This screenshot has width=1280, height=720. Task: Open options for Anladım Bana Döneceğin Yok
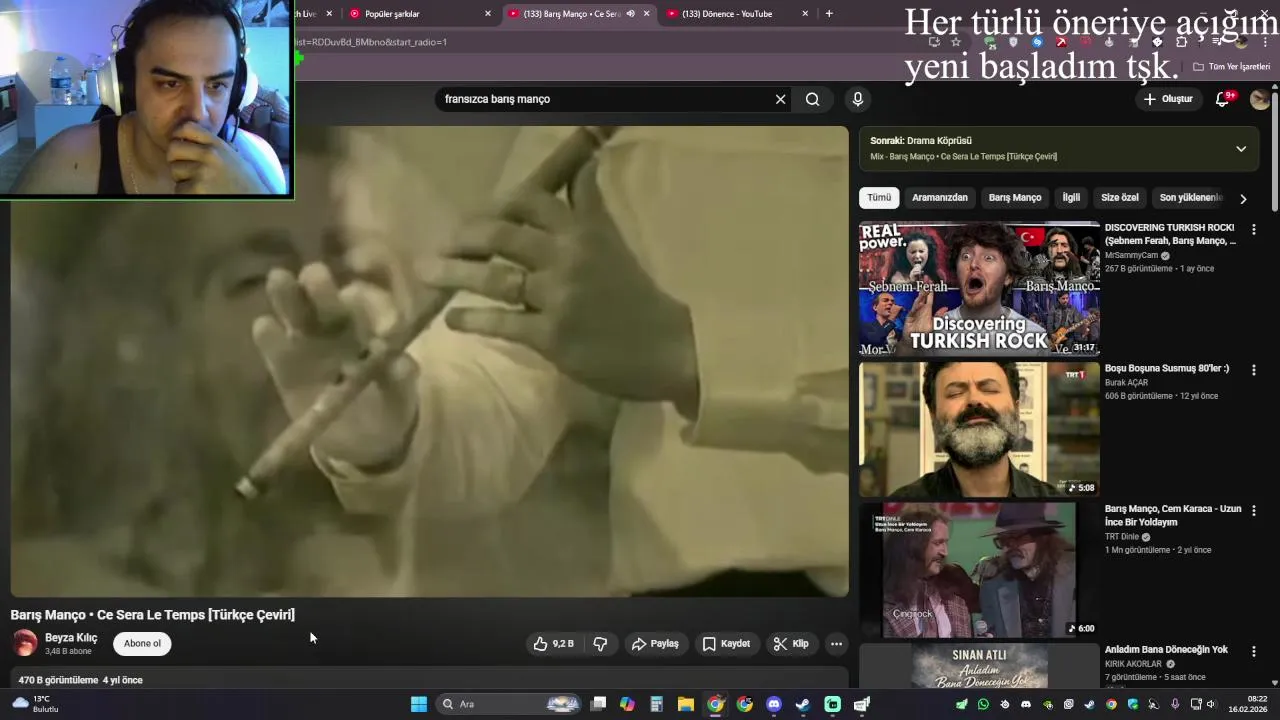[1254, 651]
